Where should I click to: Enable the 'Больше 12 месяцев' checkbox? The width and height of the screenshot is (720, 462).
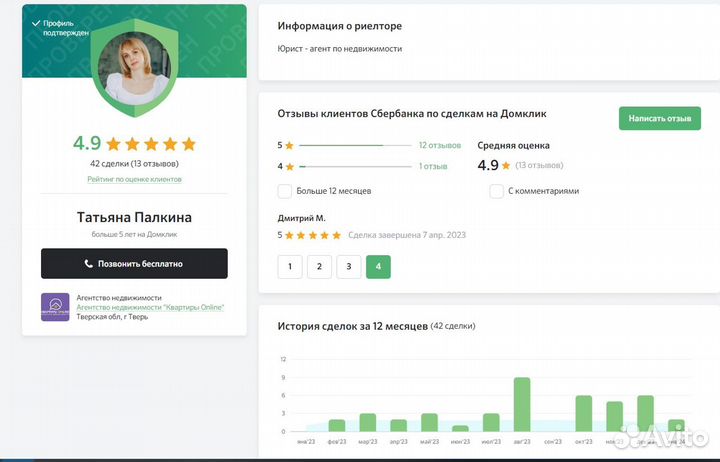(x=285, y=191)
